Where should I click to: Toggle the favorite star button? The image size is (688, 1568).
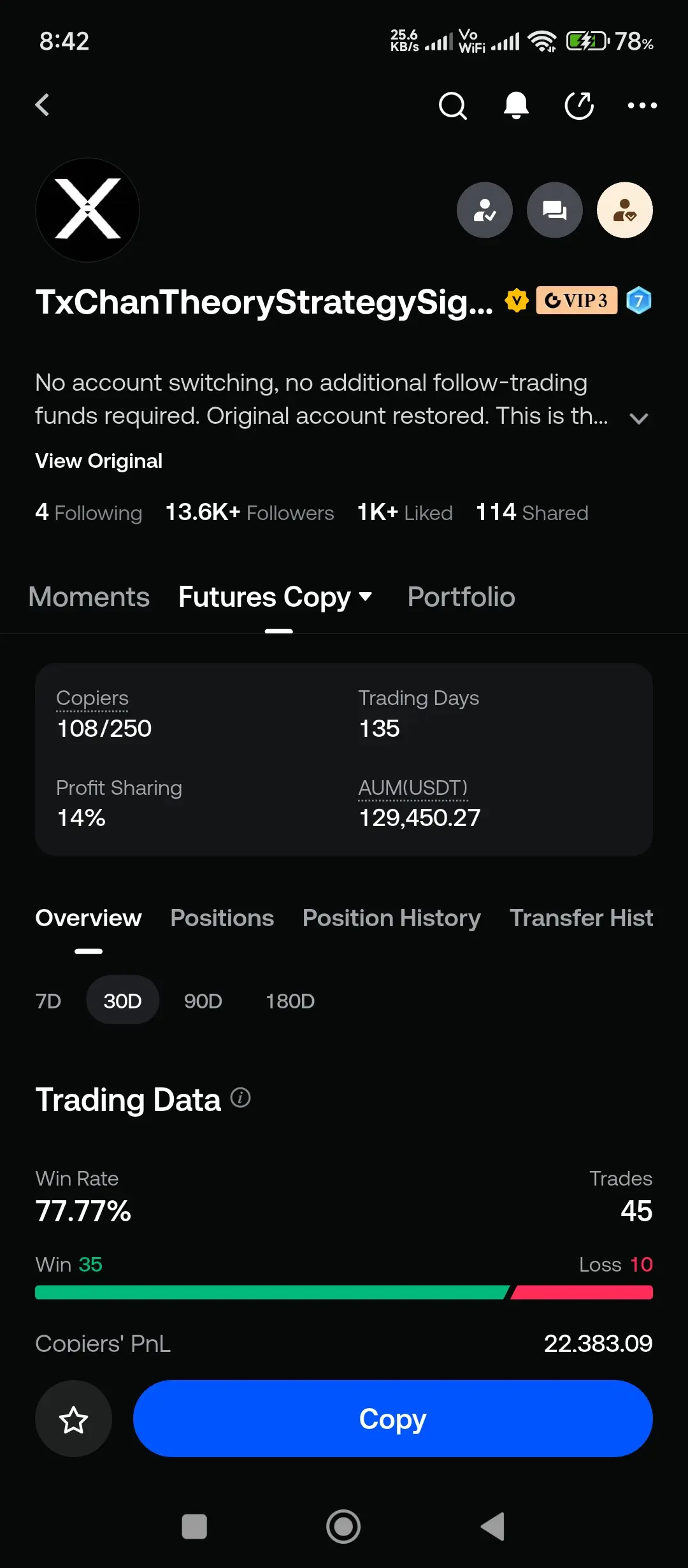click(74, 1418)
